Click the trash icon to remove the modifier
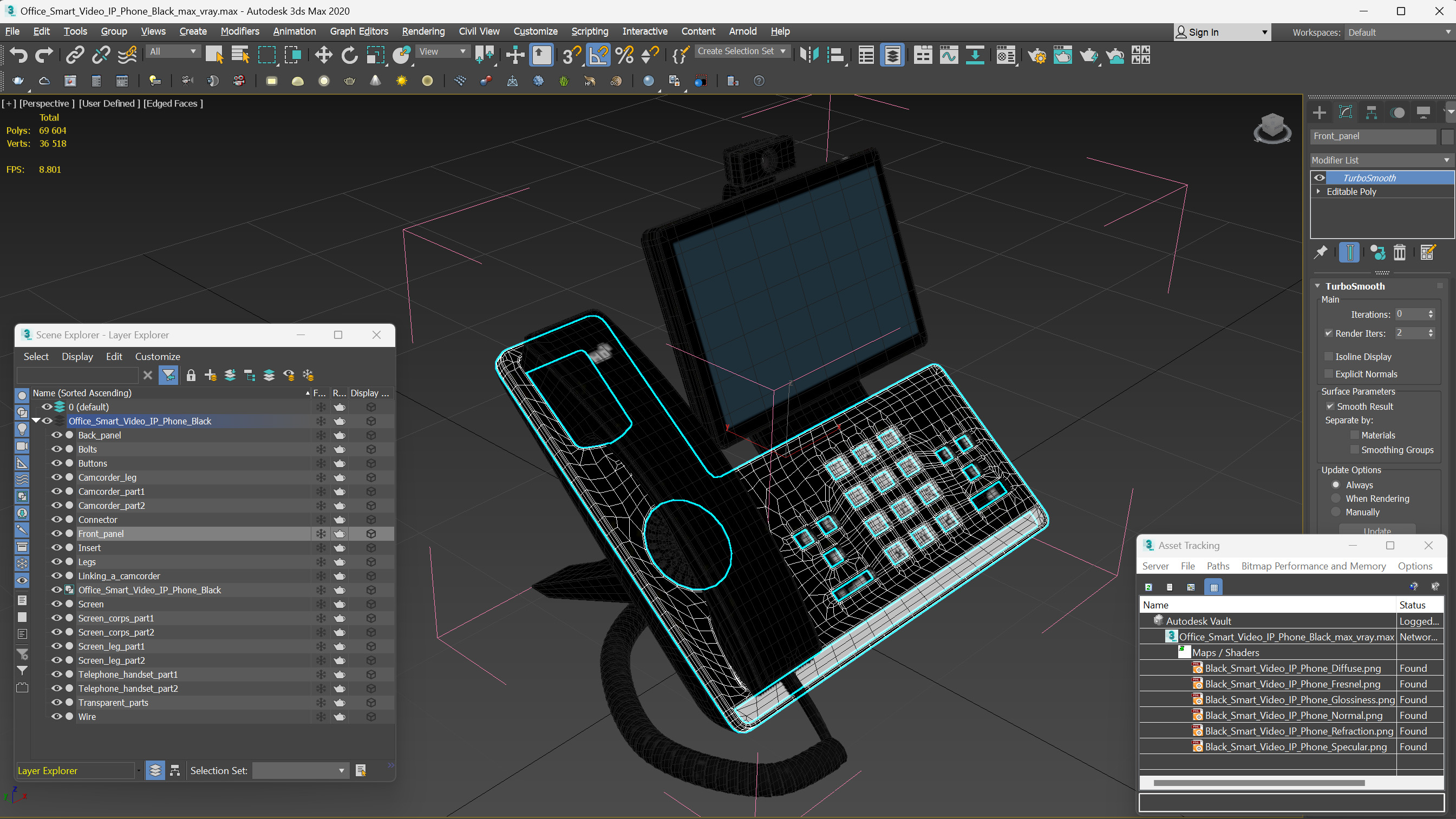This screenshot has height=819, width=1456. [x=1400, y=252]
